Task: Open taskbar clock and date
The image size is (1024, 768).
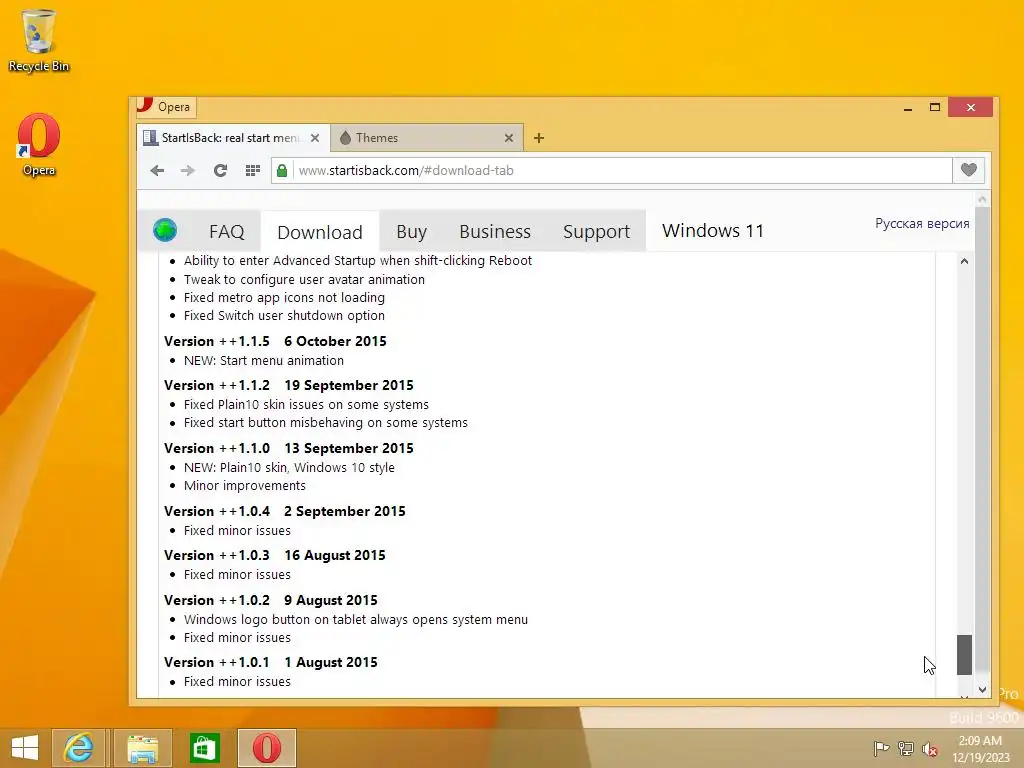Action: pos(980,748)
